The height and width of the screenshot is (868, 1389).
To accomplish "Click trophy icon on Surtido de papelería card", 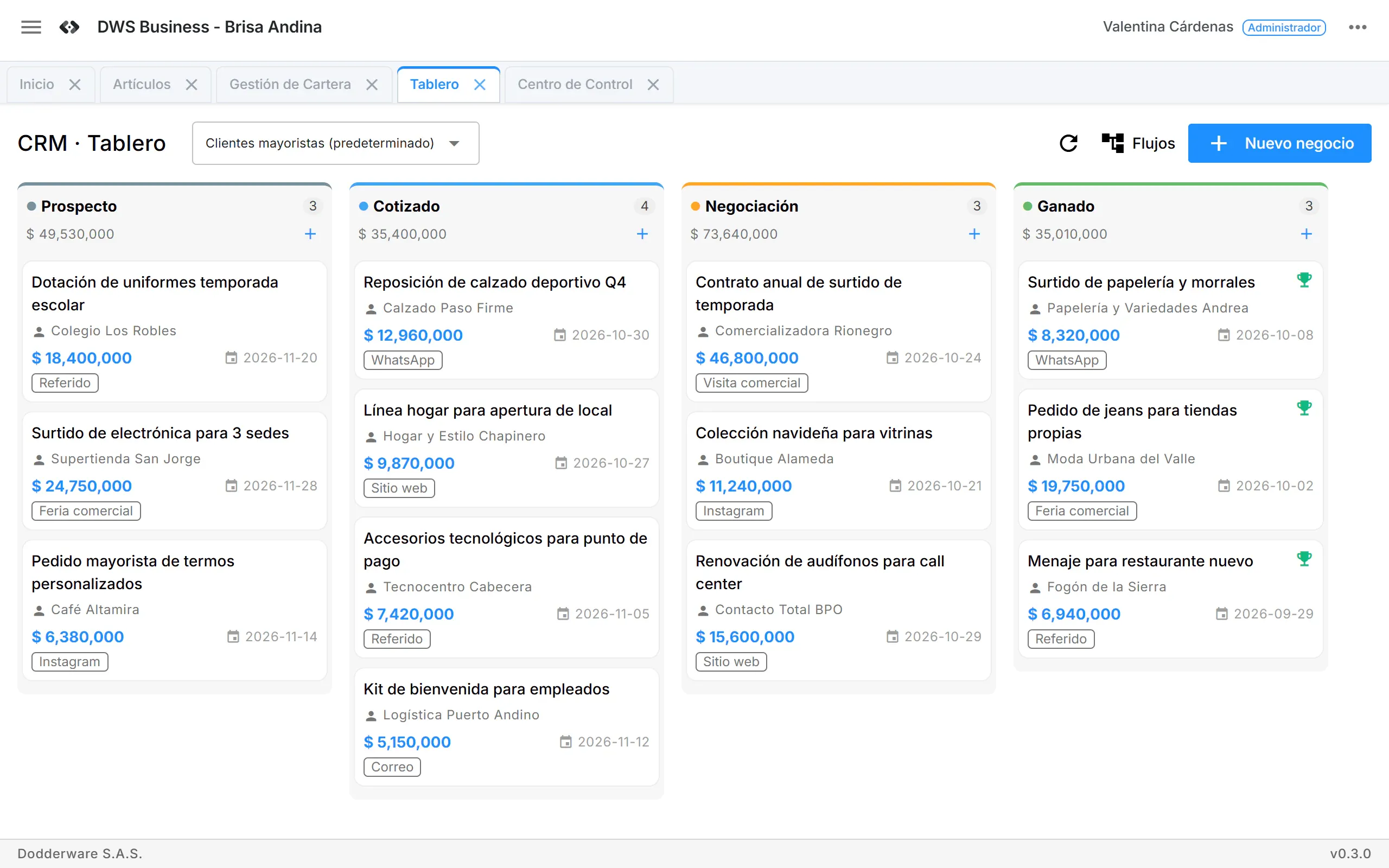I will click(1304, 280).
